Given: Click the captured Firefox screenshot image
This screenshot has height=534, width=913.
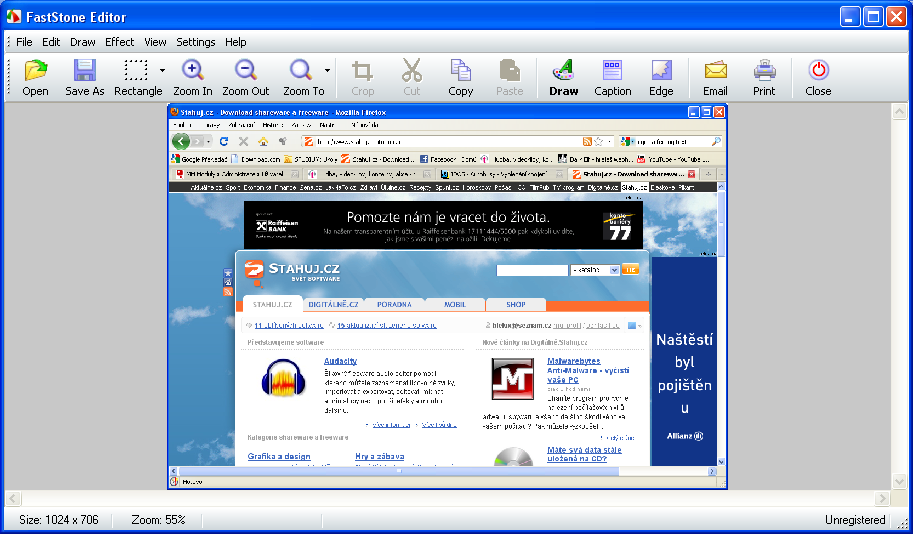Looking at the screenshot, I should click(x=447, y=296).
